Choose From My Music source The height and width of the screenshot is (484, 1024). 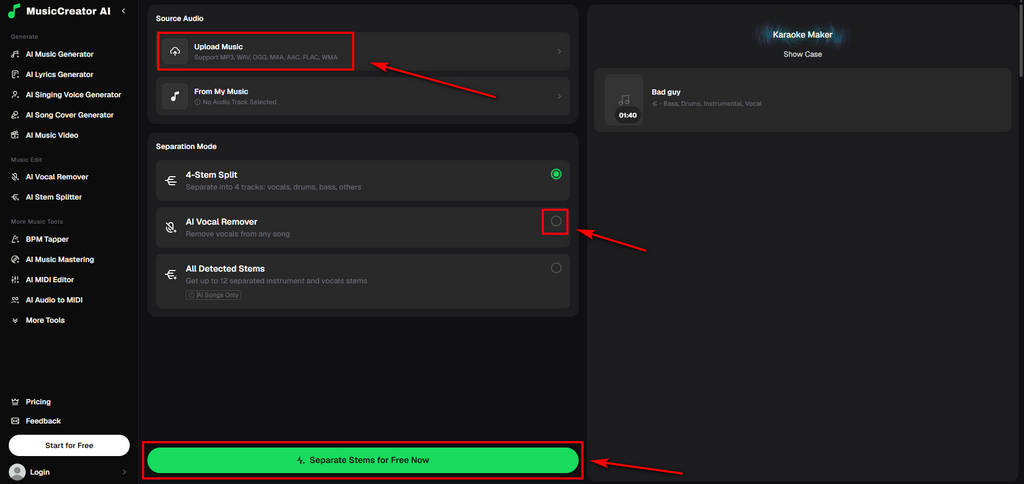pyautogui.click(x=362, y=96)
